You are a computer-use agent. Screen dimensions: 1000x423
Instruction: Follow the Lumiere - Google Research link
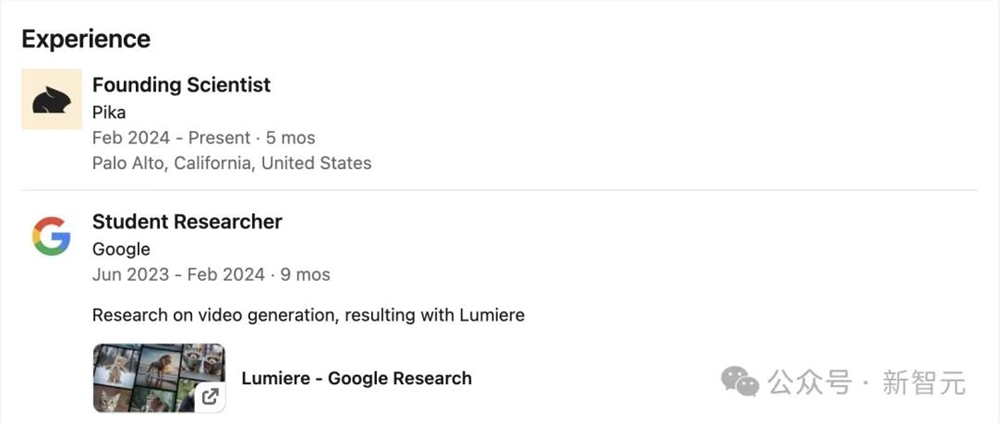point(356,378)
